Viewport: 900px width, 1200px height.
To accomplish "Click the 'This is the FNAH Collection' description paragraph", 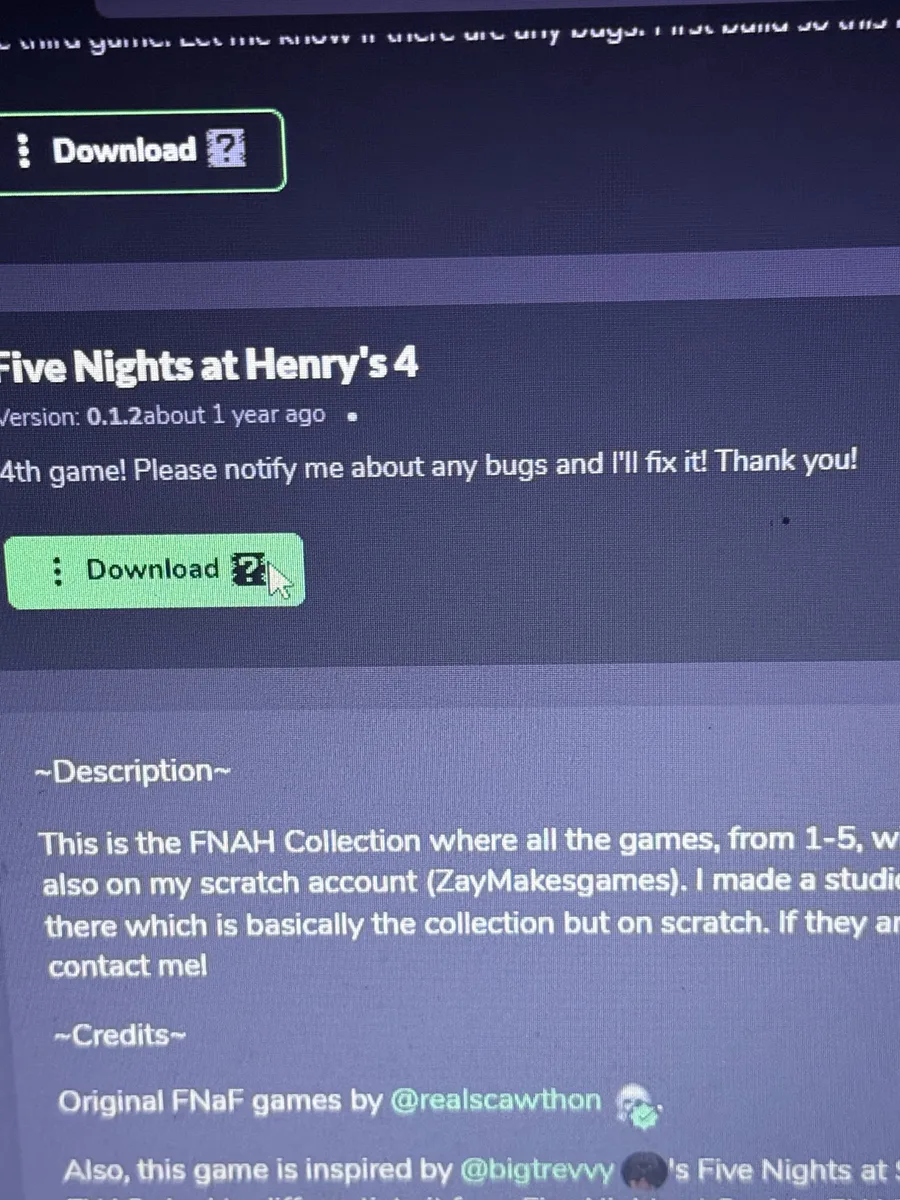I will pos(470,903).
